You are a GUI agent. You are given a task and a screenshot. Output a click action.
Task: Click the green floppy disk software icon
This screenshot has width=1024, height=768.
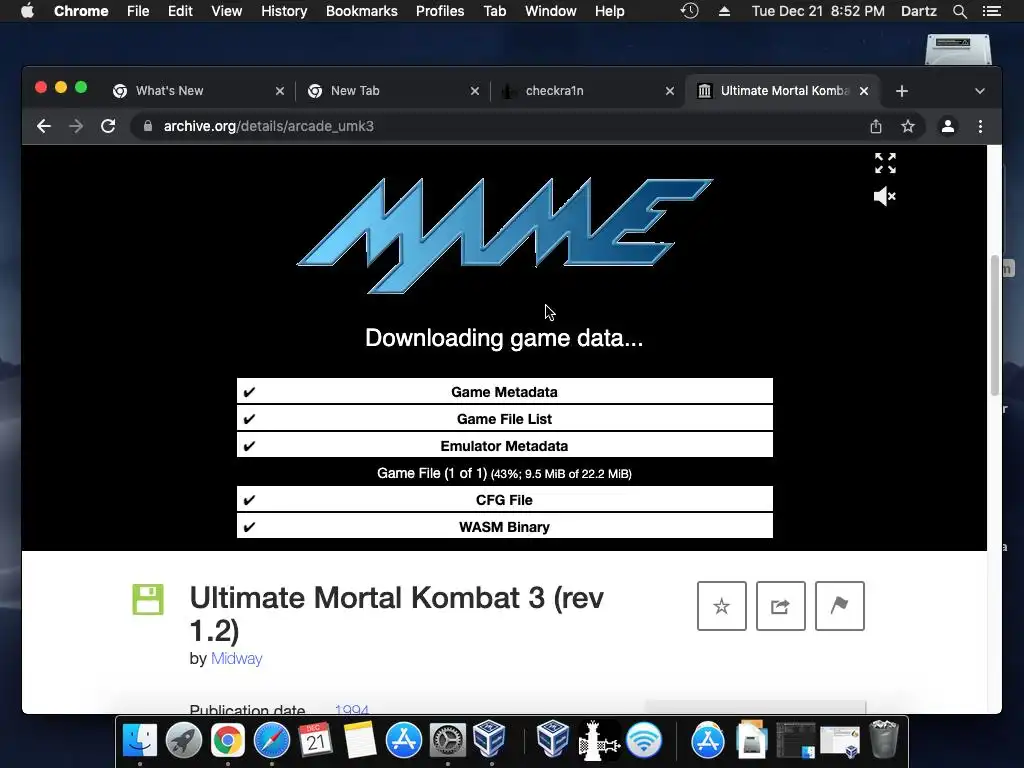click(148, 600)
